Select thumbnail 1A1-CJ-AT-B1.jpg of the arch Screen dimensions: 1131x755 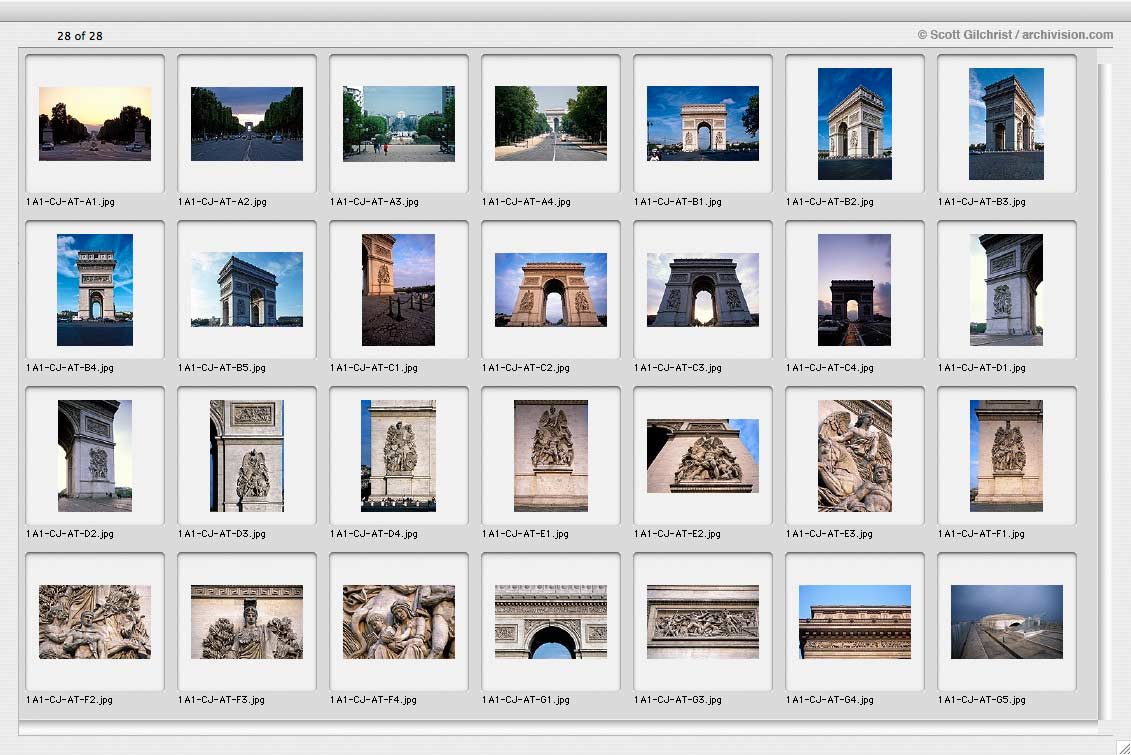point(703,123)
